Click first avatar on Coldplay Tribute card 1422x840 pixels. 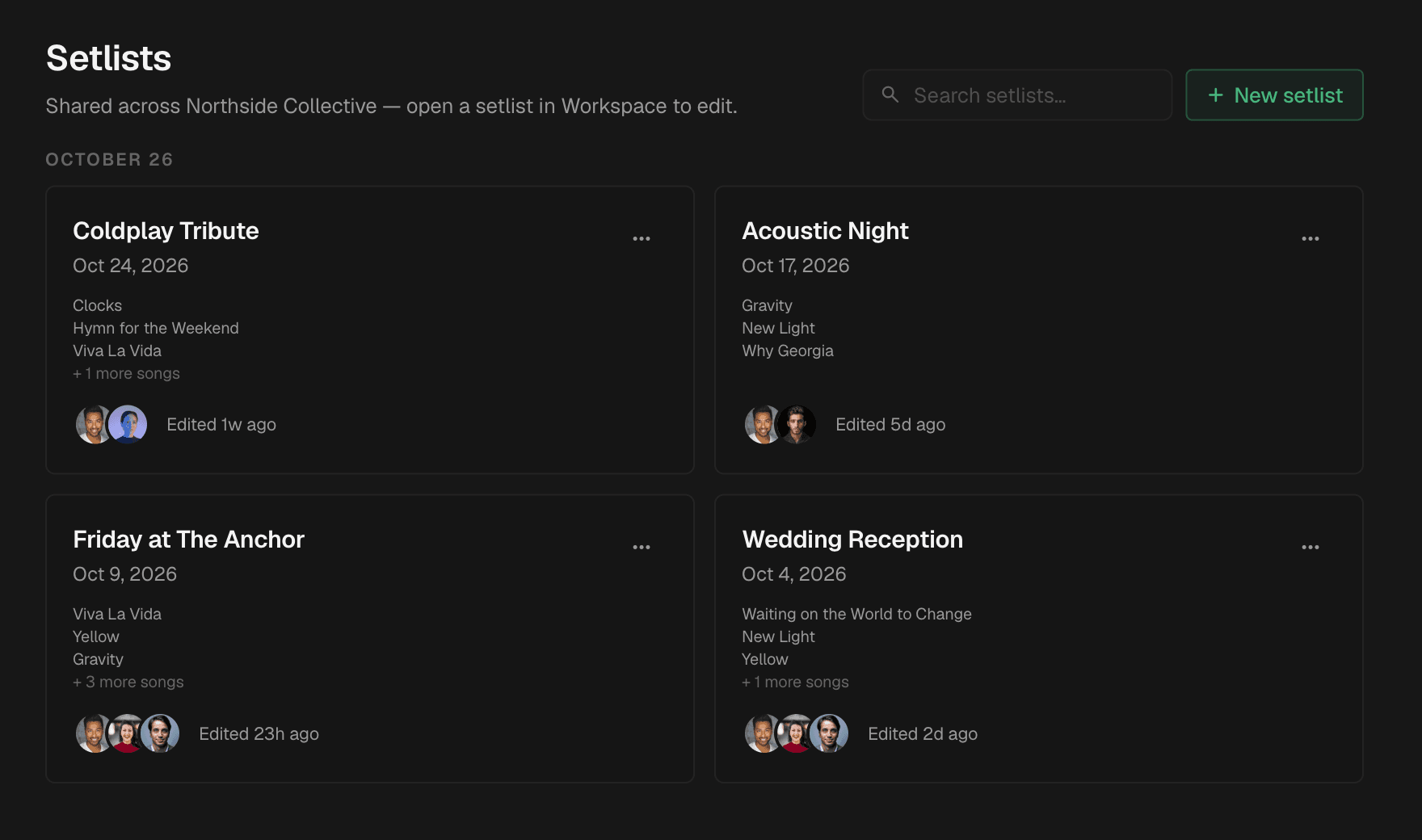pyautogui.click(x=93, y=425)
